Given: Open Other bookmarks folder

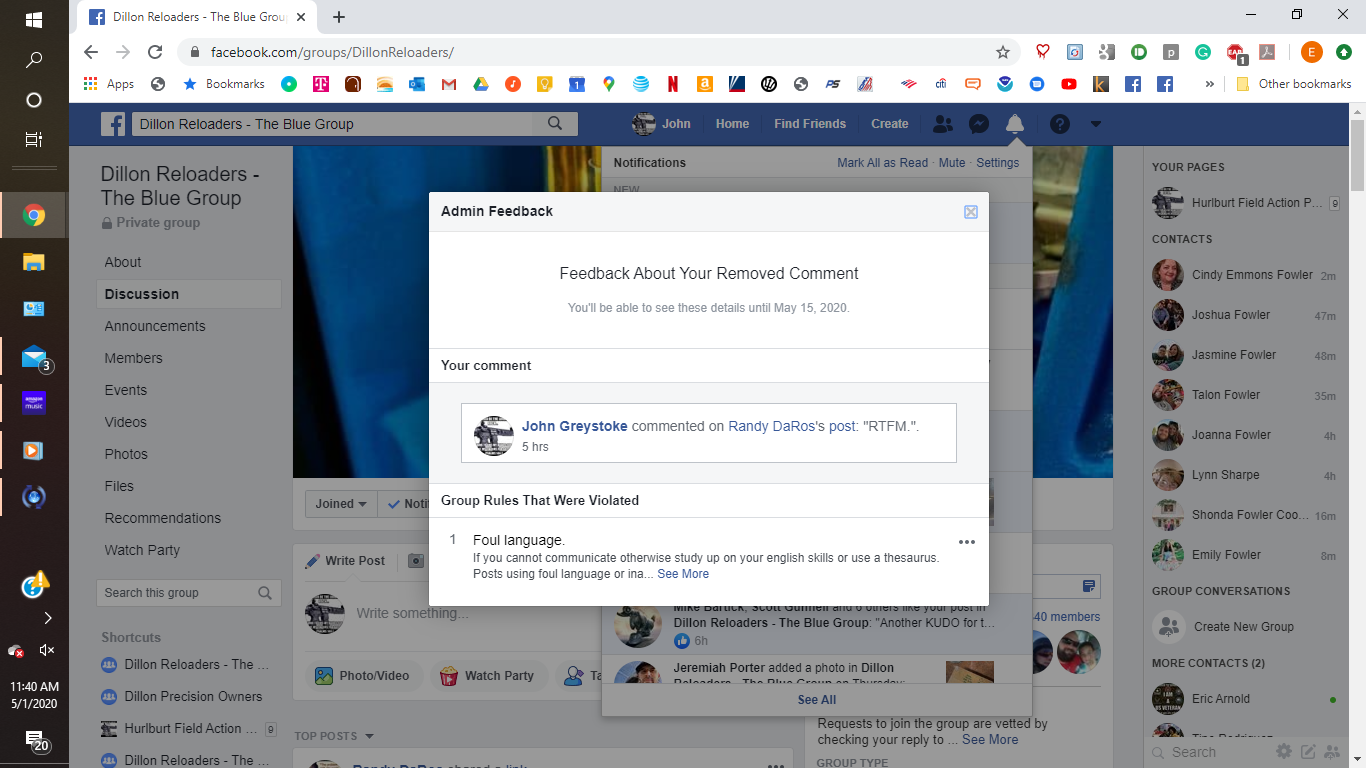Looking at the screenshot, I should [1294, 84].
